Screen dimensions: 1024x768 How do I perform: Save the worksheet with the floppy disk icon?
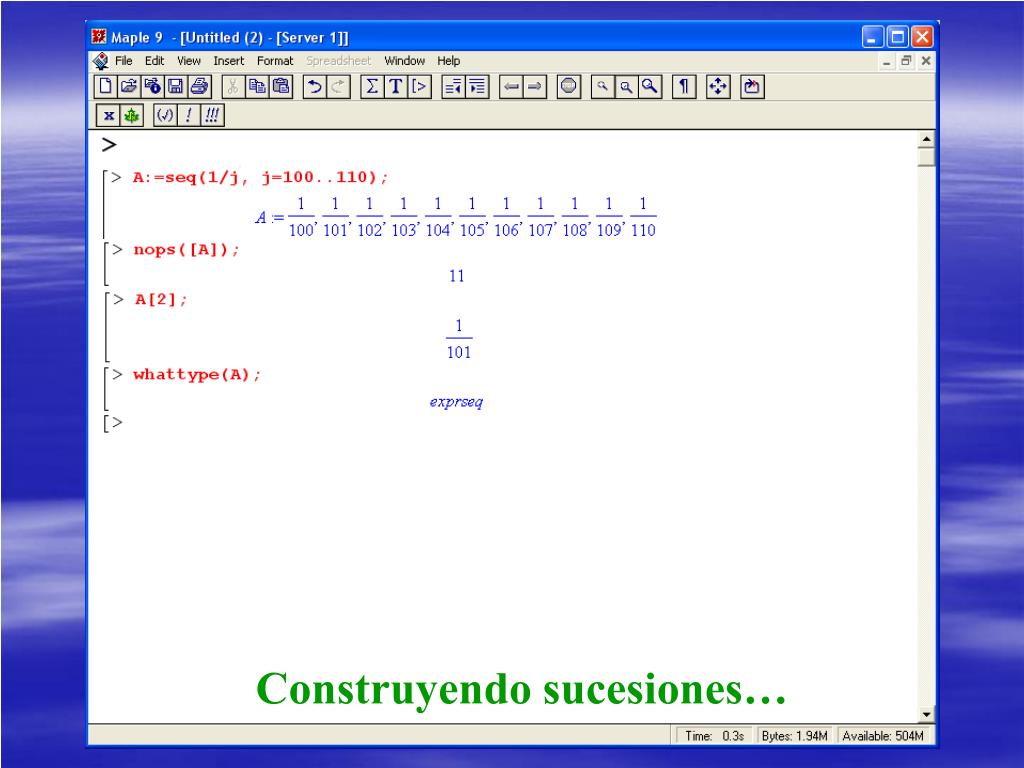[176, 86]
